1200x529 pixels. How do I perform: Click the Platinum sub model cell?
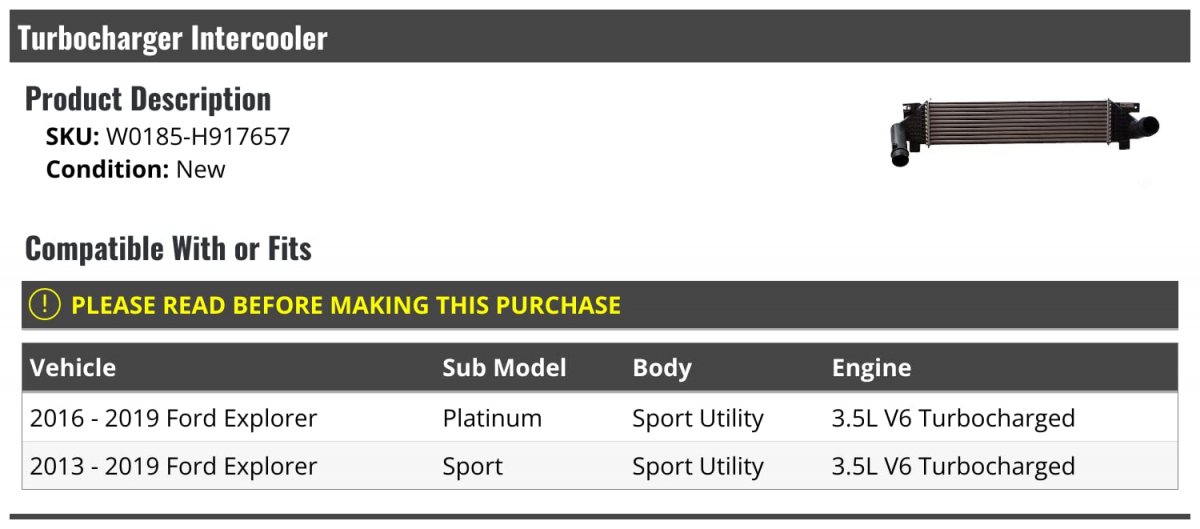pyautogui.click(x=492, y=418)
